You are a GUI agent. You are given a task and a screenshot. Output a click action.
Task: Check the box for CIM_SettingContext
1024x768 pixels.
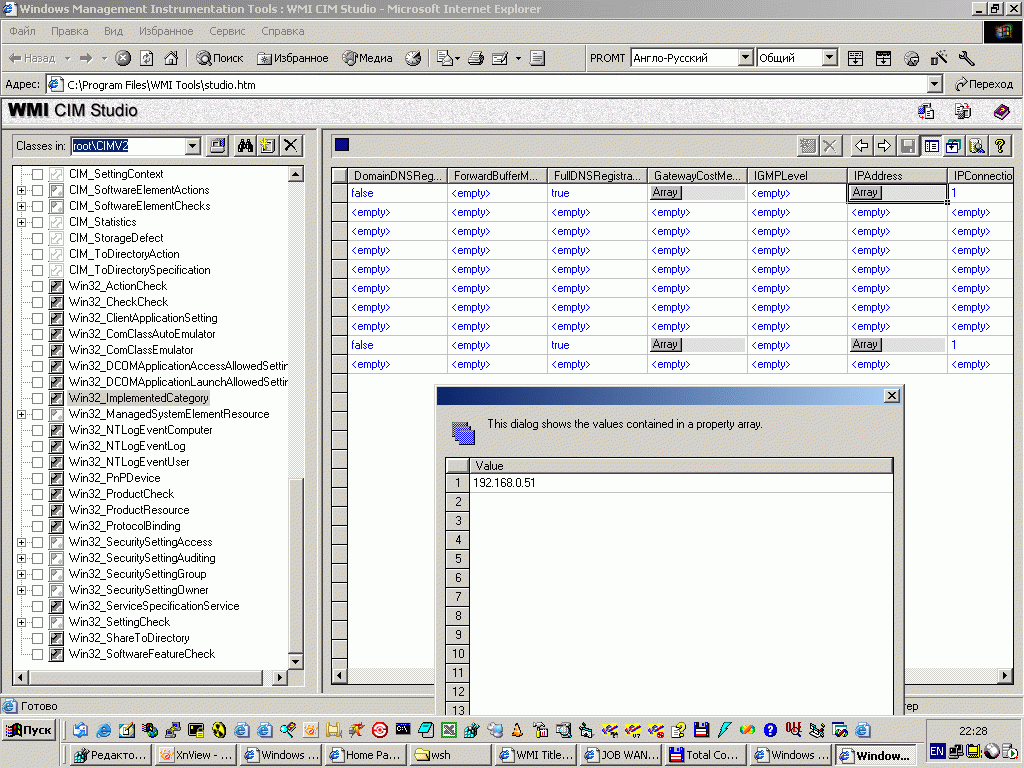click(x=37, y=174)
